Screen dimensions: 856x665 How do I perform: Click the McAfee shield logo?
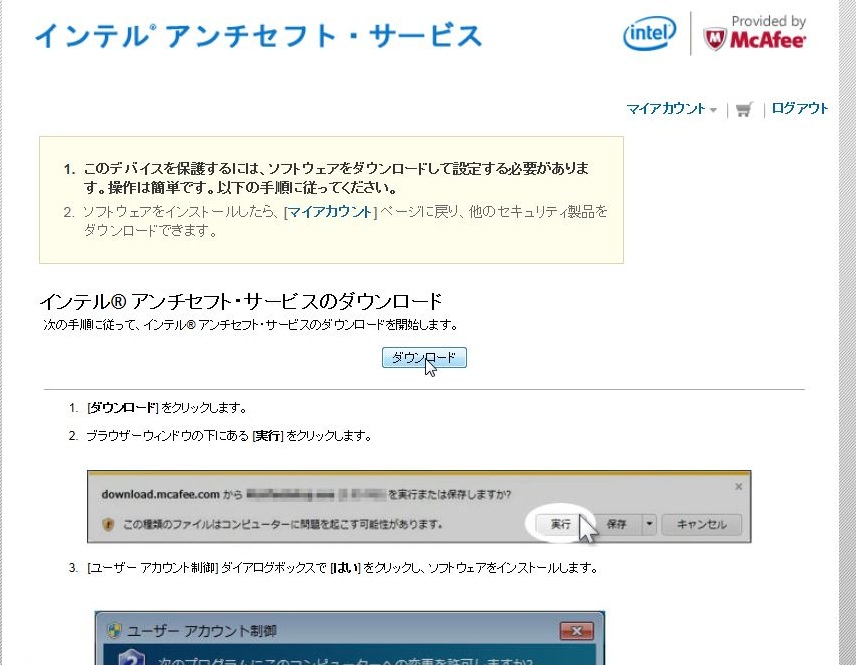pyautogui.click(x=715, y=39)
